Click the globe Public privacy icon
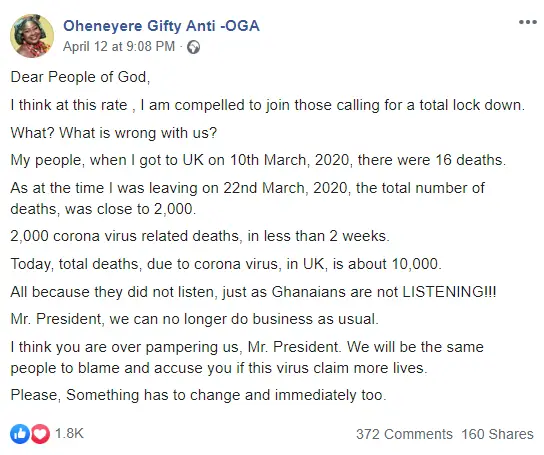544x455 pixels. [193, 47]
